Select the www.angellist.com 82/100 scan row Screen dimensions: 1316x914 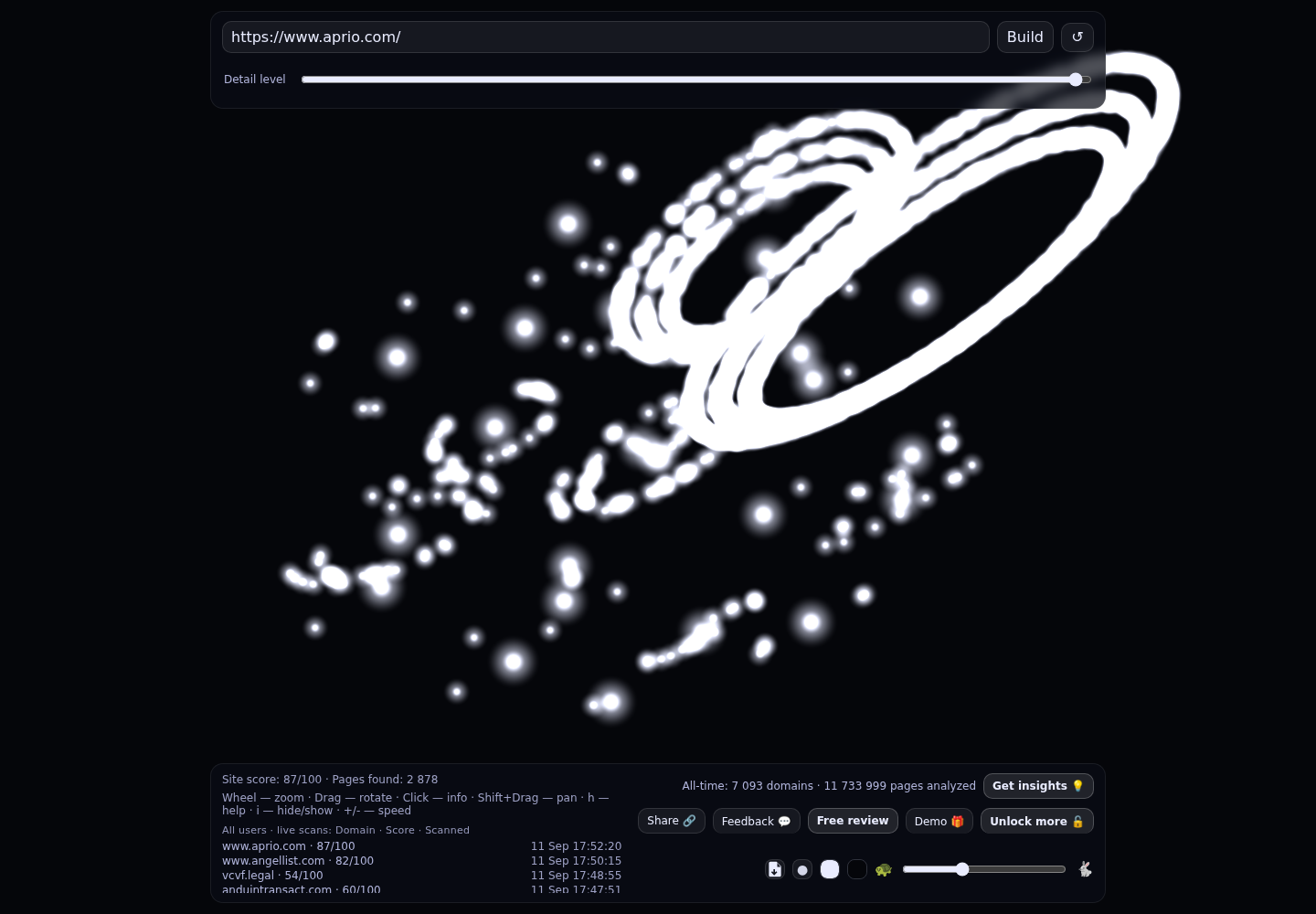coord(421,861)
